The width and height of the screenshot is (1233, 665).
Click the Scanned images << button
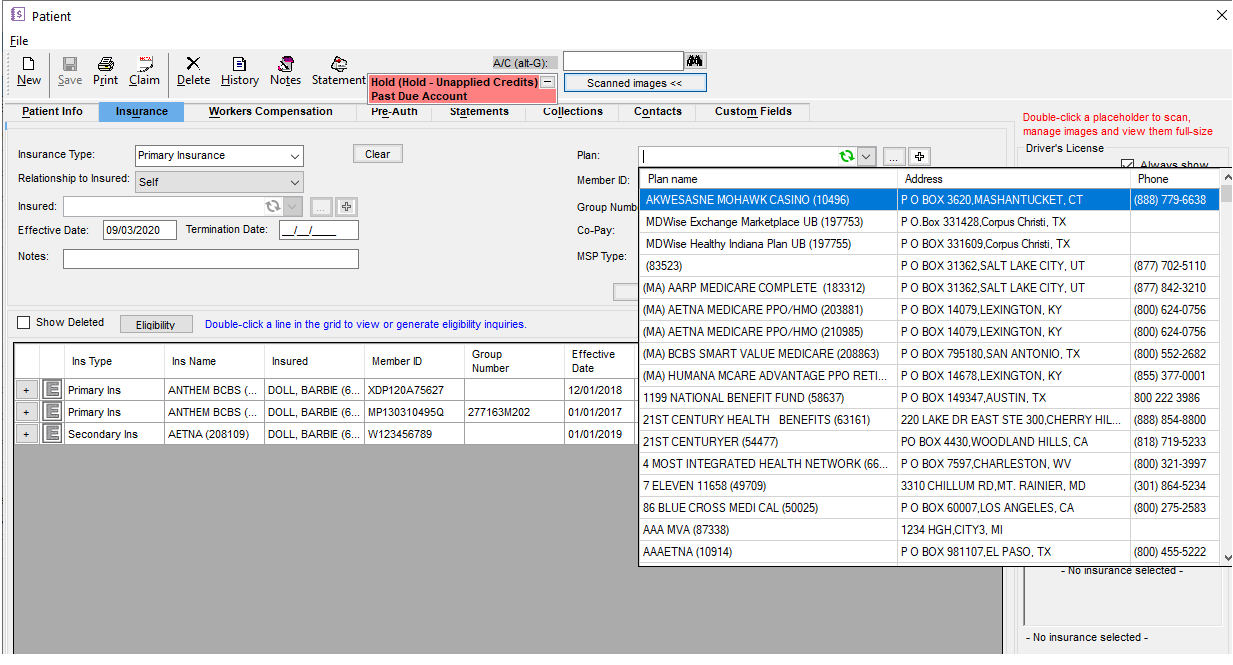[635, 83]
